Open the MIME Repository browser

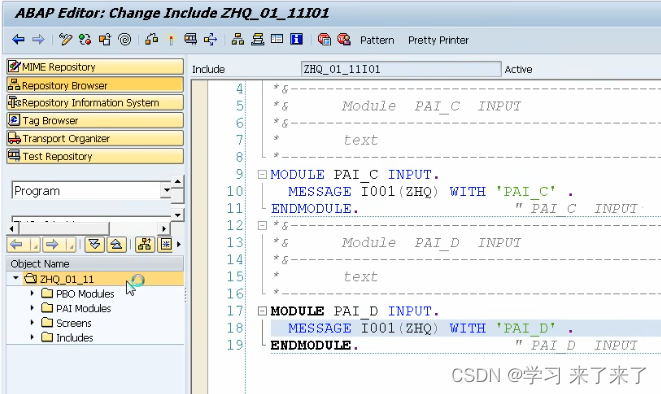(95, 67)
